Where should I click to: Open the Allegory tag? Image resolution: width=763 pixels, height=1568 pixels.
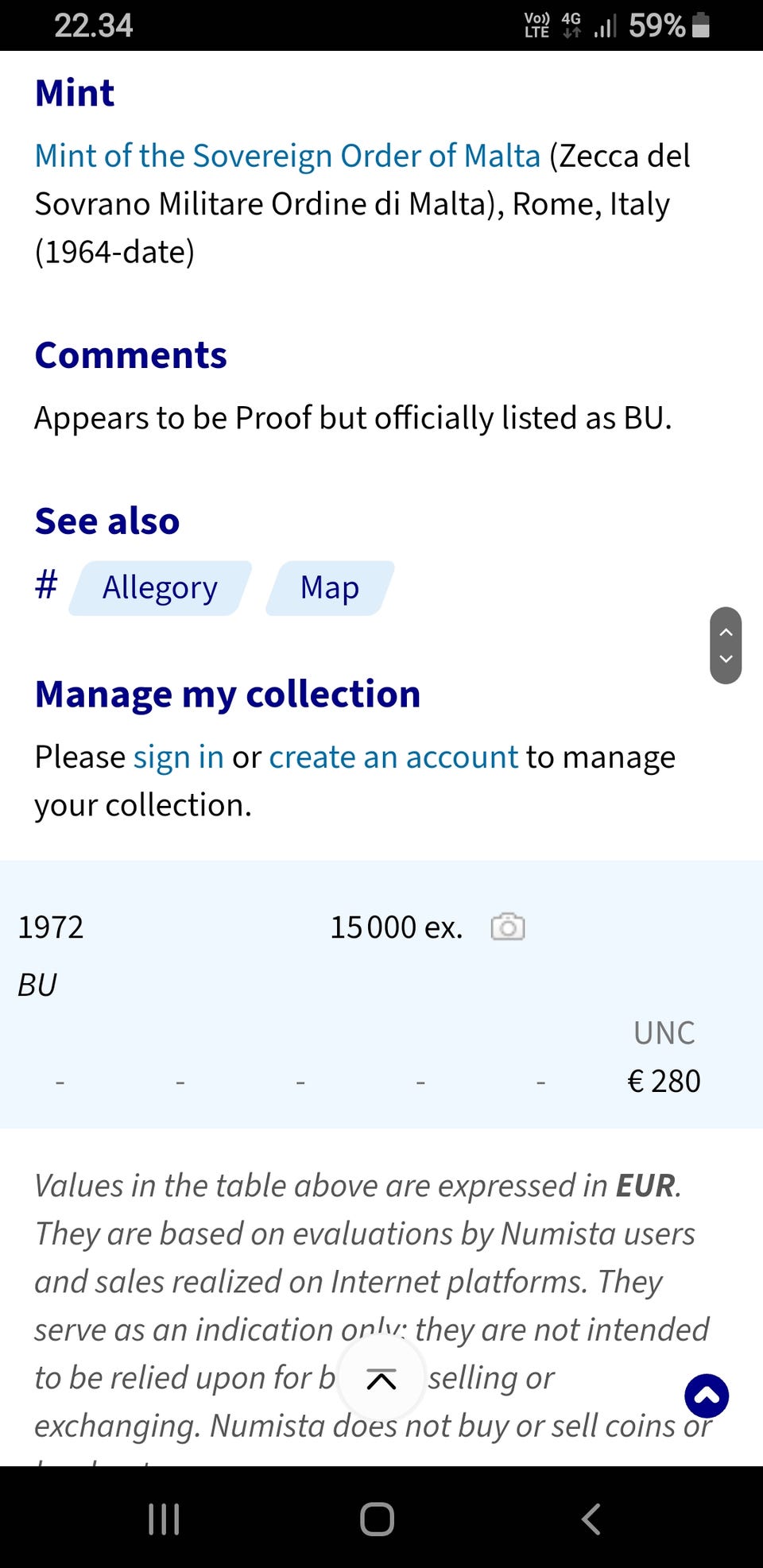tap(160, 588)
